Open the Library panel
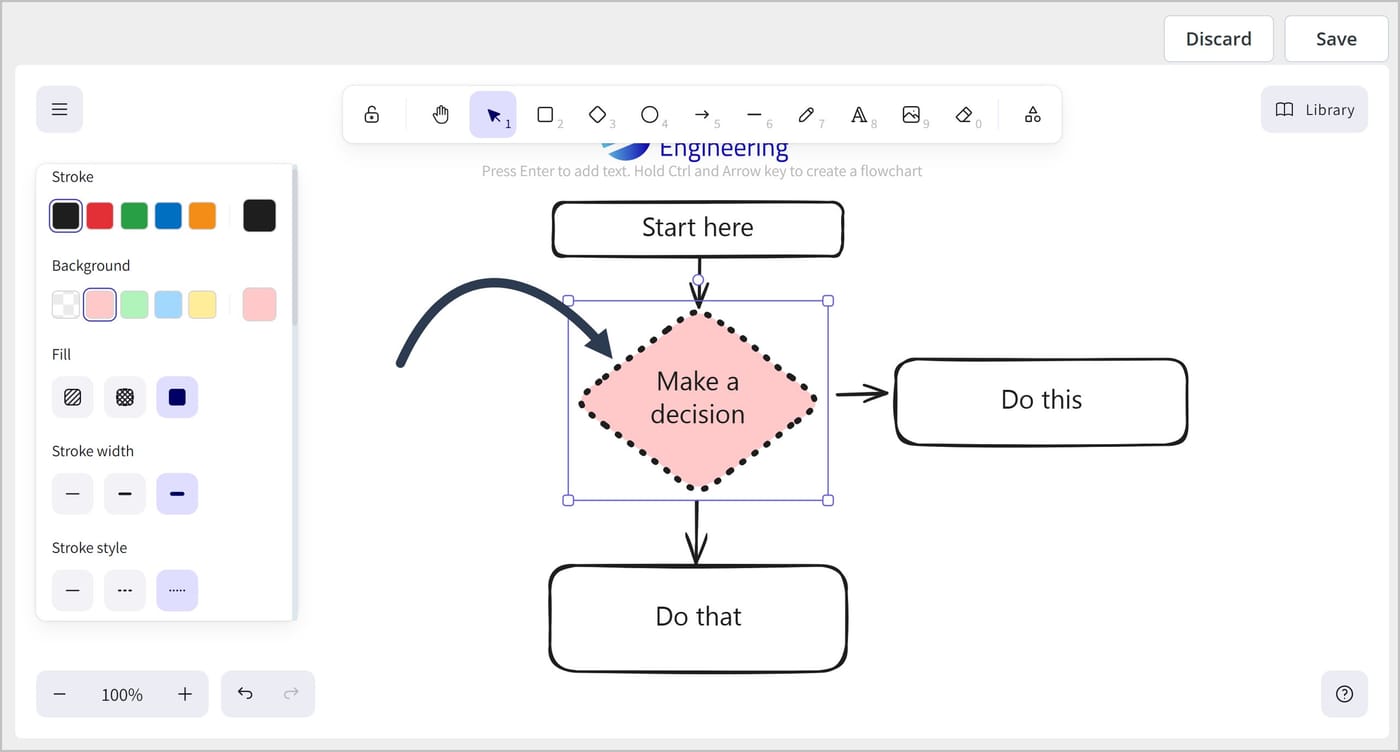 [1314, 109]
